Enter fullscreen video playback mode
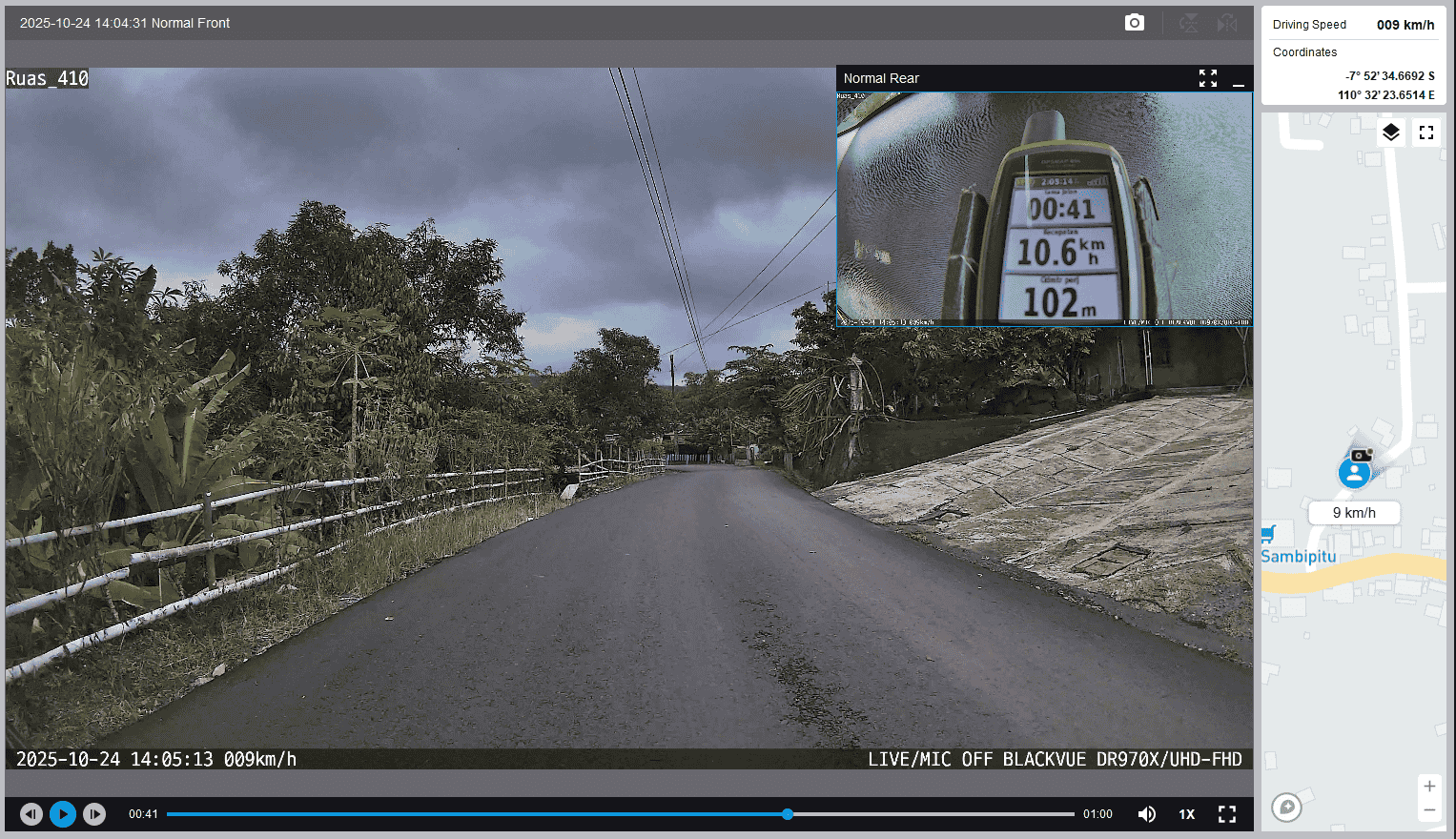 pyautogui.click(x=1227, y=814)
